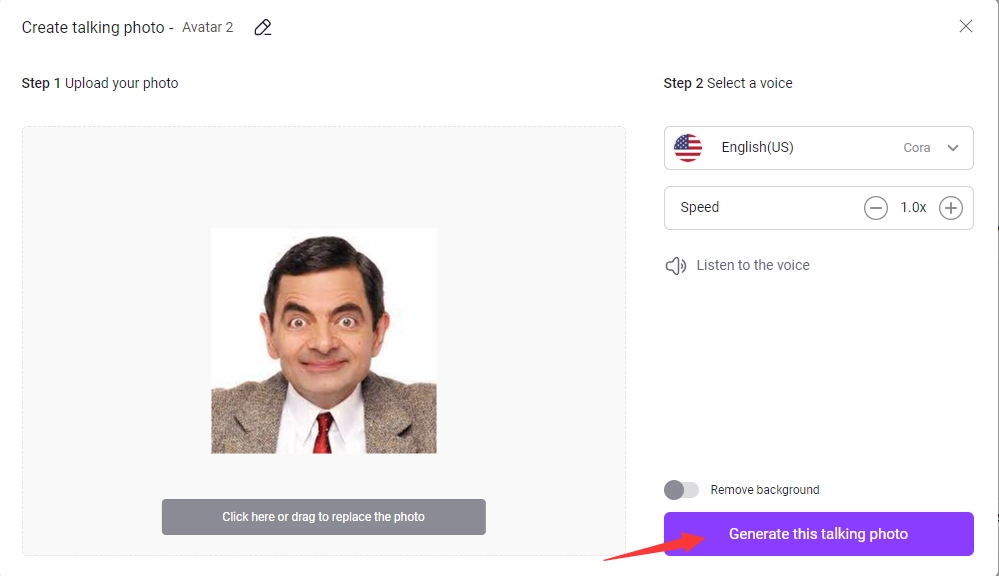The width and height of the screenshot is (999, 576).
Task: Click the speaker icon to preview voice
Action: (676, 265)
